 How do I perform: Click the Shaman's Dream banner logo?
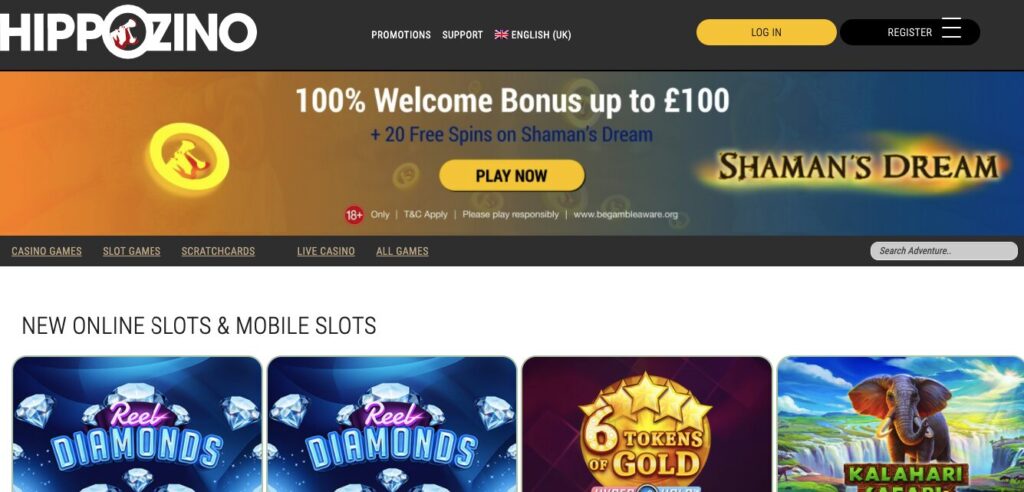[x=858, y=166]
